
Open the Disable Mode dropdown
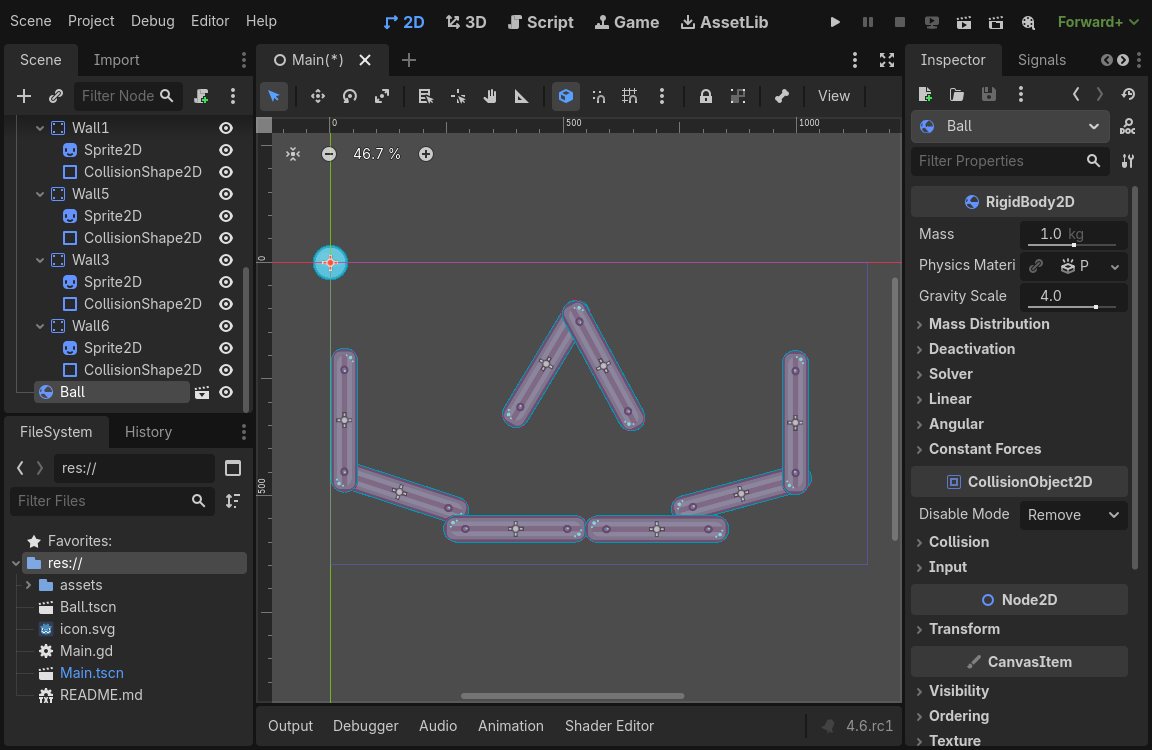click(1073, 515)
